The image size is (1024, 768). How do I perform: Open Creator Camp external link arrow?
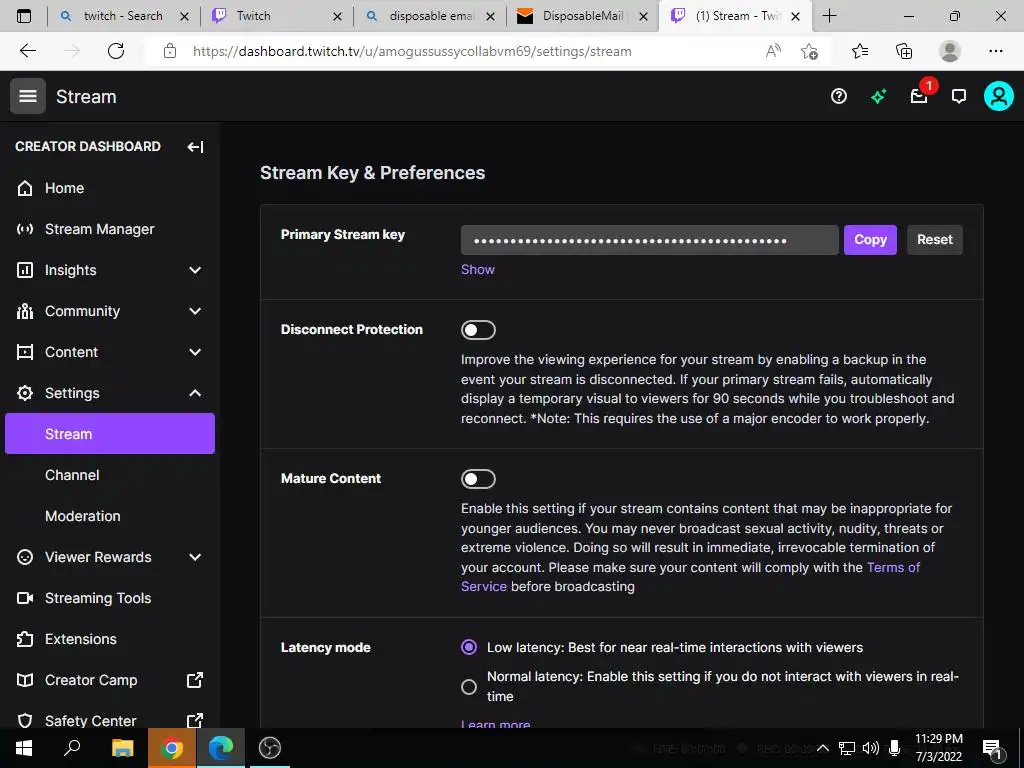(x=195, y=680)
